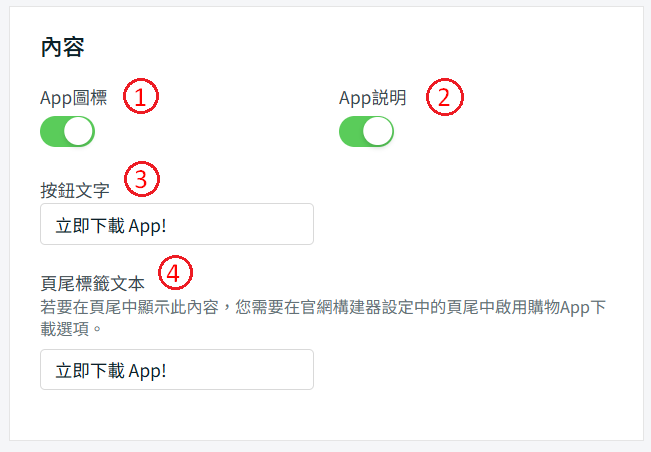Click empty space right of 按鈕文字 field
The height and width of the screenshot is (452, 651).
(x=470, y=224)
